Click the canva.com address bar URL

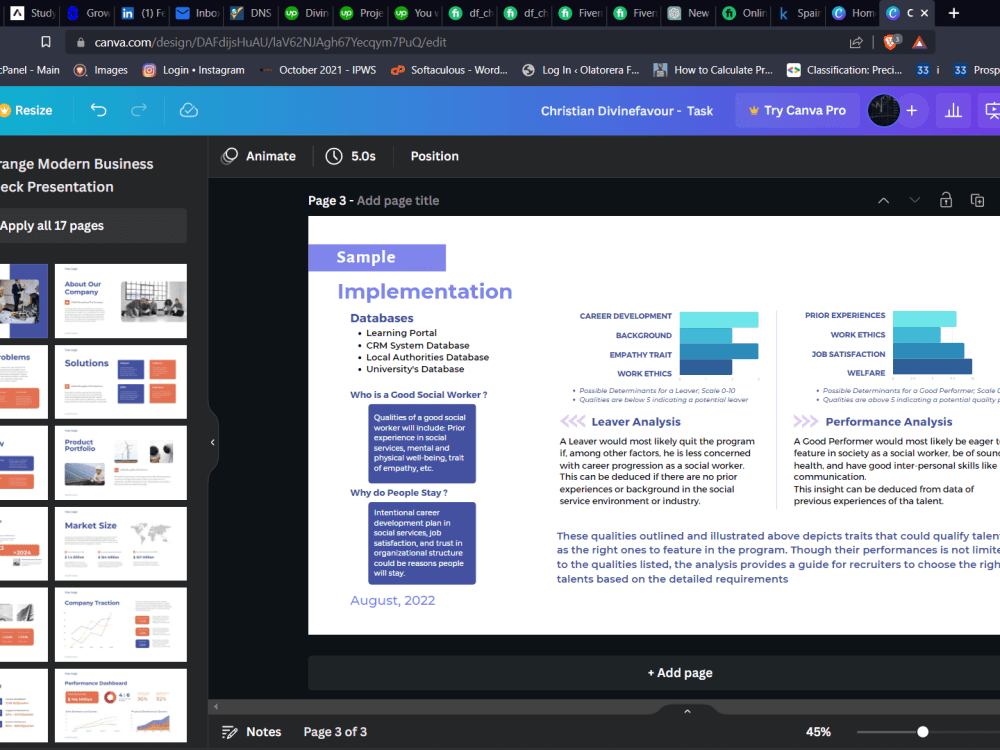point(270,42)
